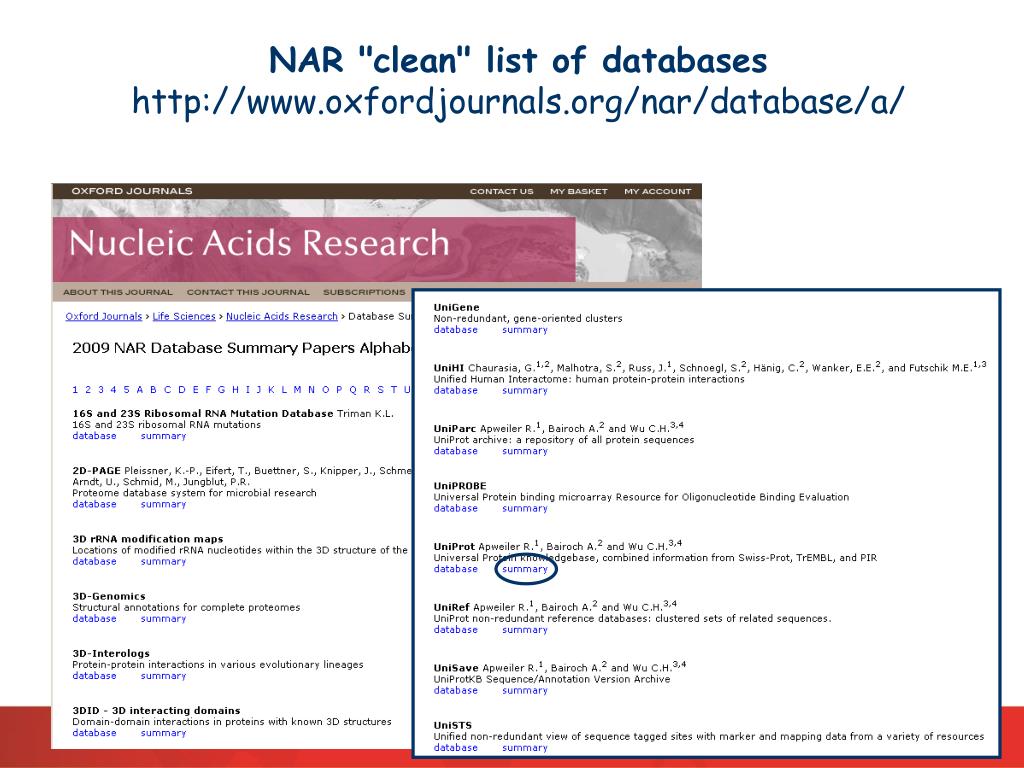
Task: Open database link for UniGene
Action: (x=456, y=330)
